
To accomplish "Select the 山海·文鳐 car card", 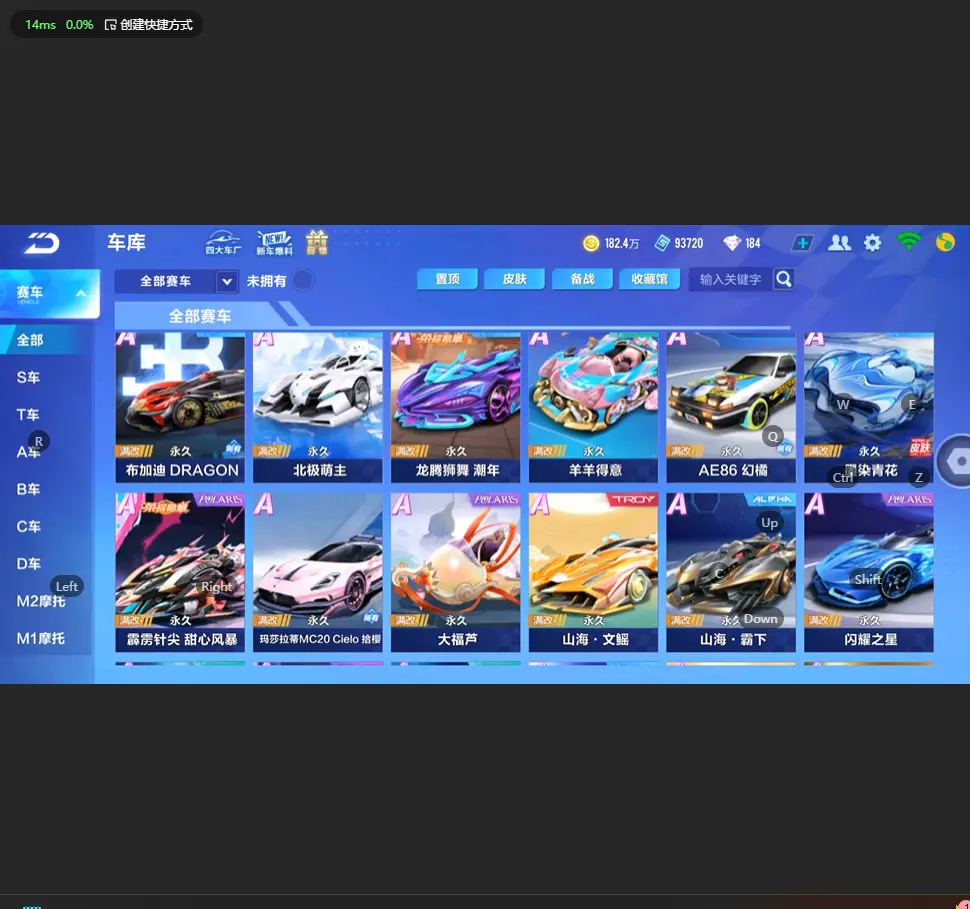I will pyautogui.click(x=593, y=572).
